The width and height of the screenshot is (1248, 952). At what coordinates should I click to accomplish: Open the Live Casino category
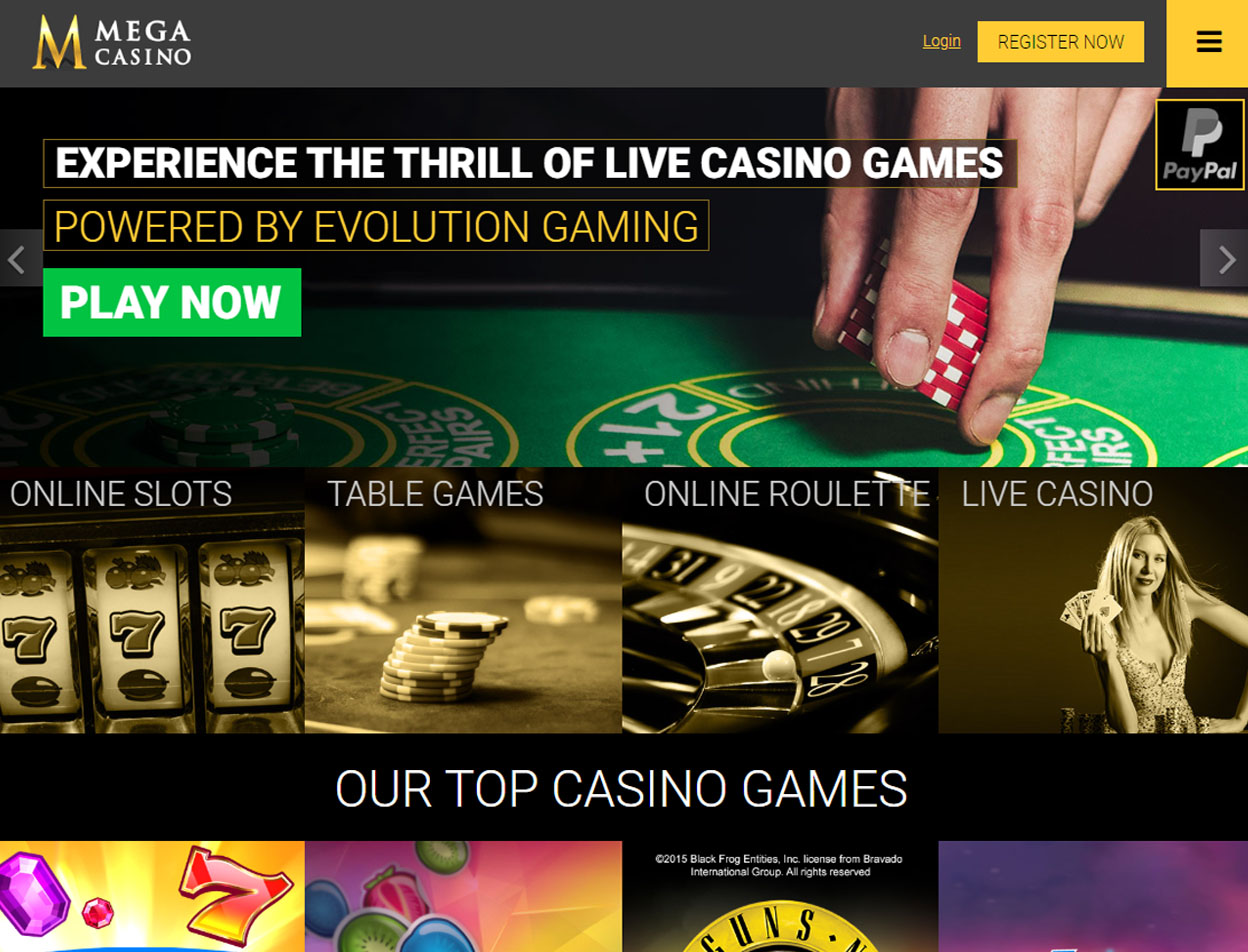[x=1093, y=600]
